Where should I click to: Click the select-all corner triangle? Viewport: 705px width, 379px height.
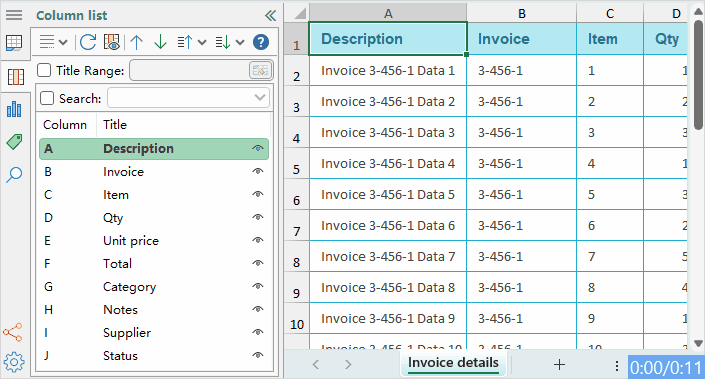pyautogui.click(x=300, y=13)
